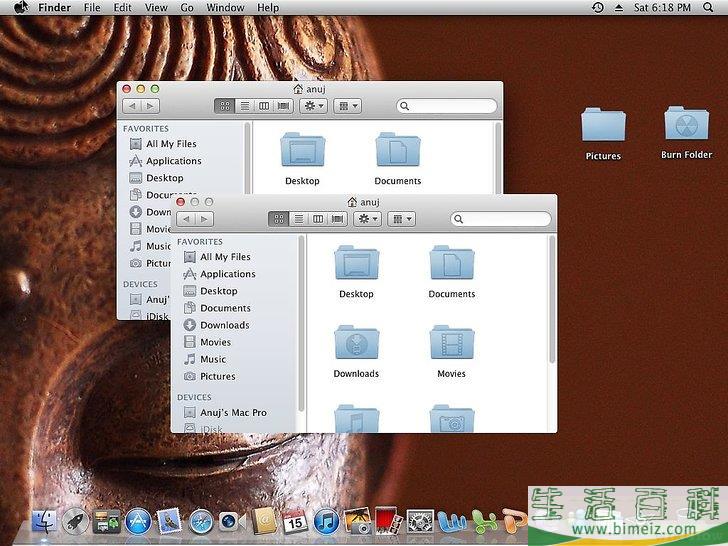Viewport: 728px width, 546px height.
Task: Select Documents folder in front window
Action: click(451, 272)
